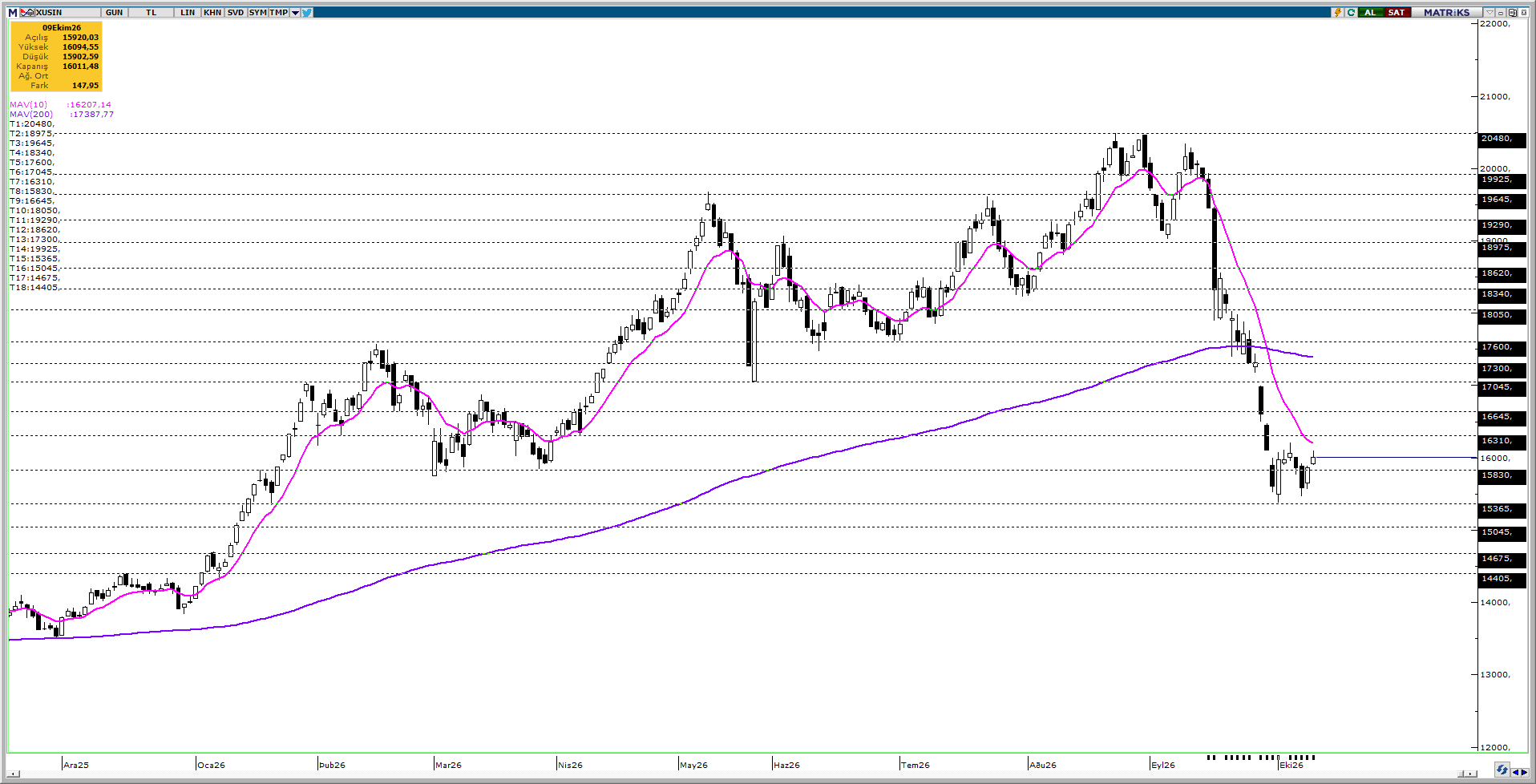Click the detach window icon
This screenshot has width=1536, height=784.
[x=1512, y=13]
